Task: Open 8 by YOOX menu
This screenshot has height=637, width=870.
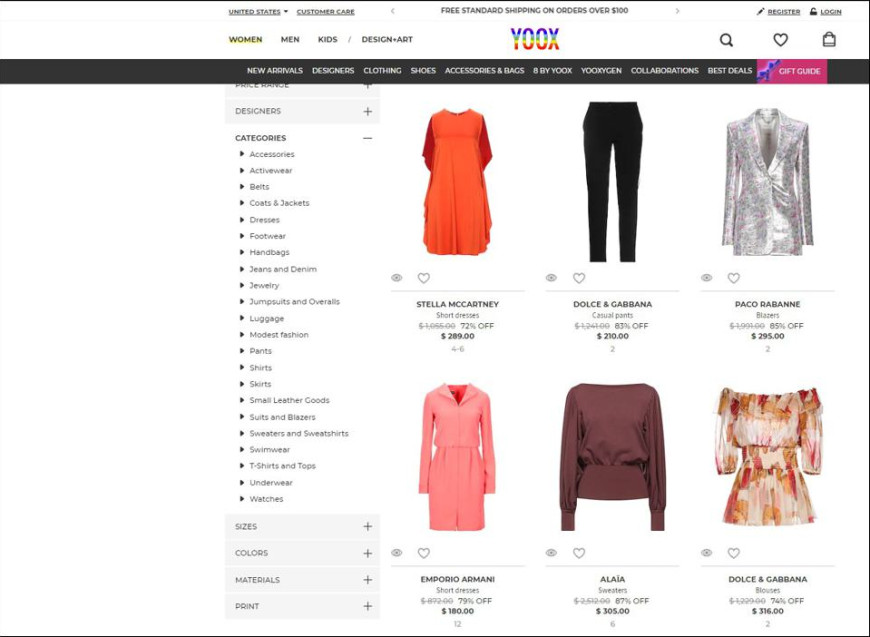Action: (x=553, y=71)
